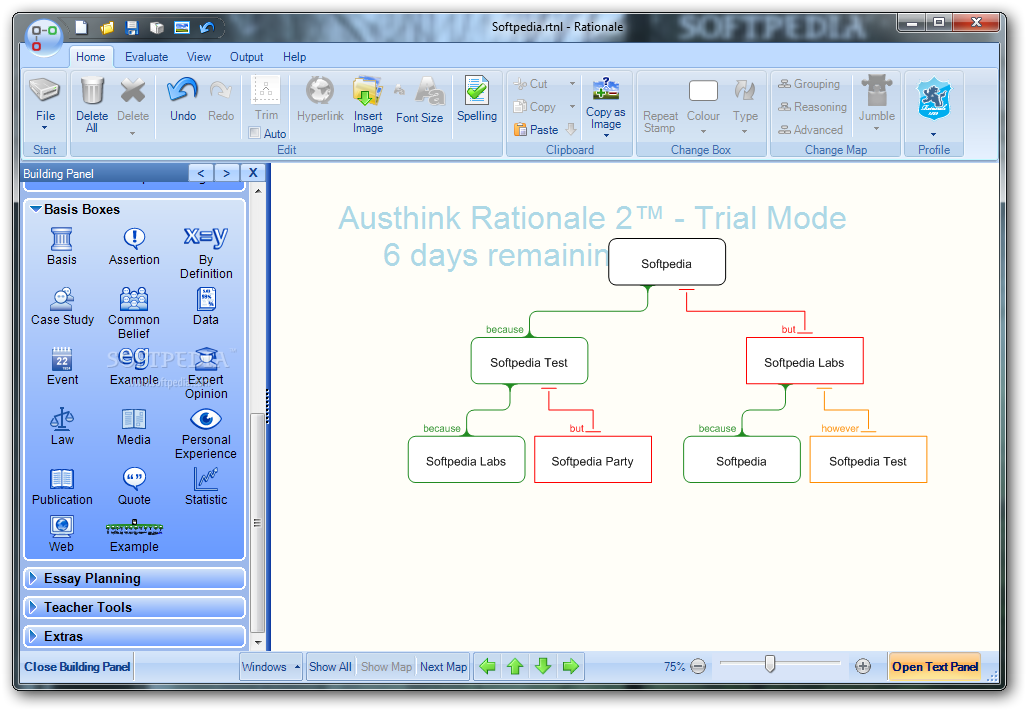The image size is (1027, 711).
Task: Click the new document icon in title bar
Action: (82, 27)
